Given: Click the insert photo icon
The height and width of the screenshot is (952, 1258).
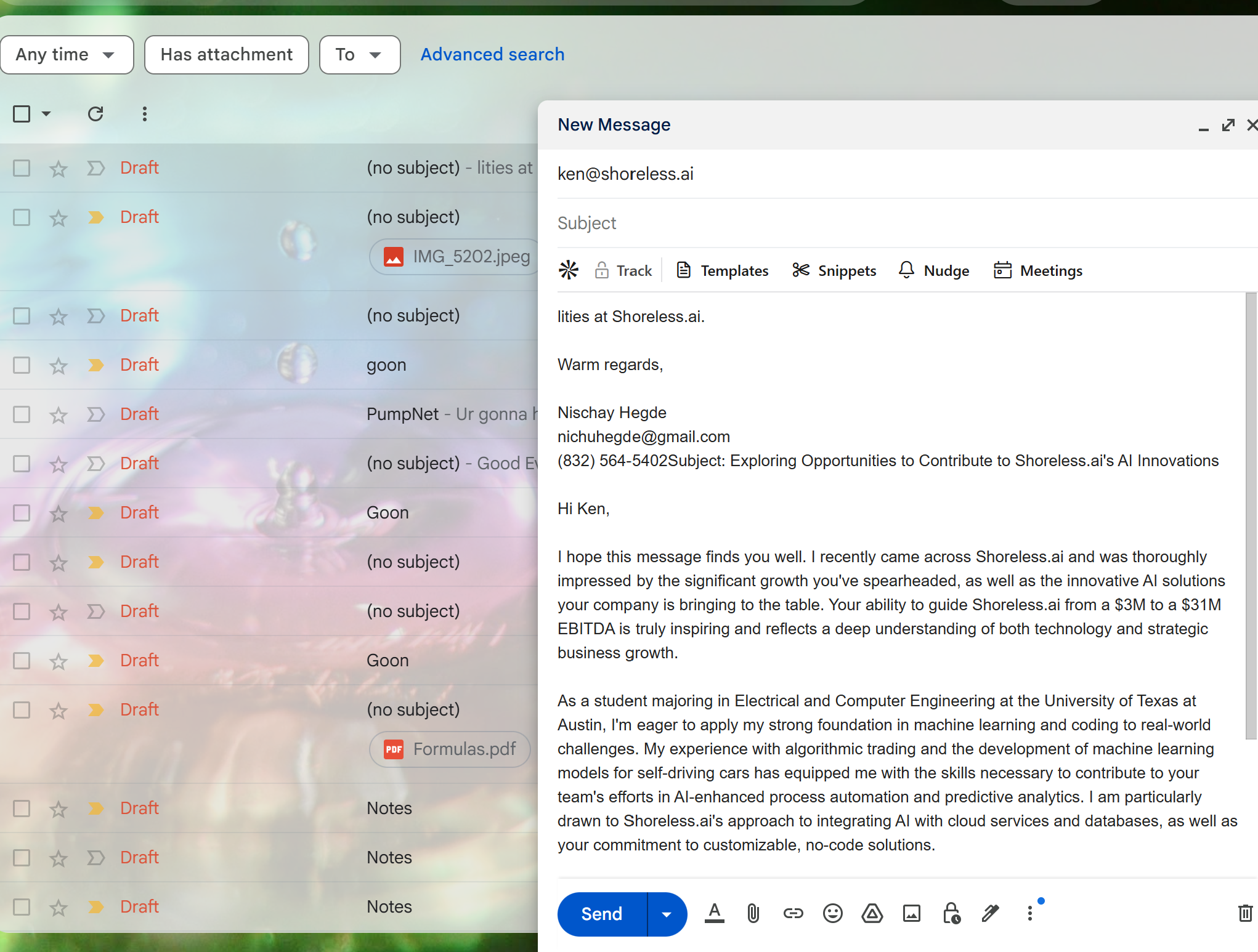Looking at the screenshot, I should point(911,913).
